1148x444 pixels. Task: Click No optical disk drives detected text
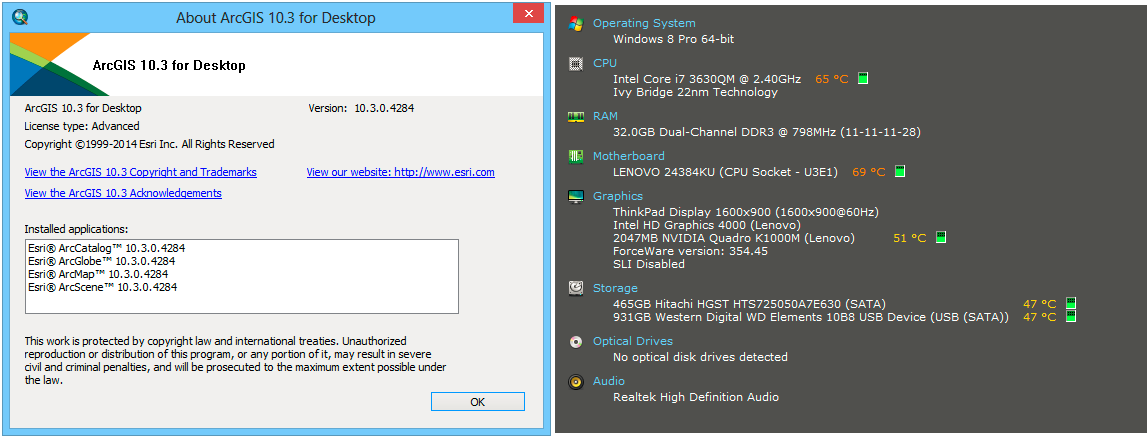tap(700, 358)
